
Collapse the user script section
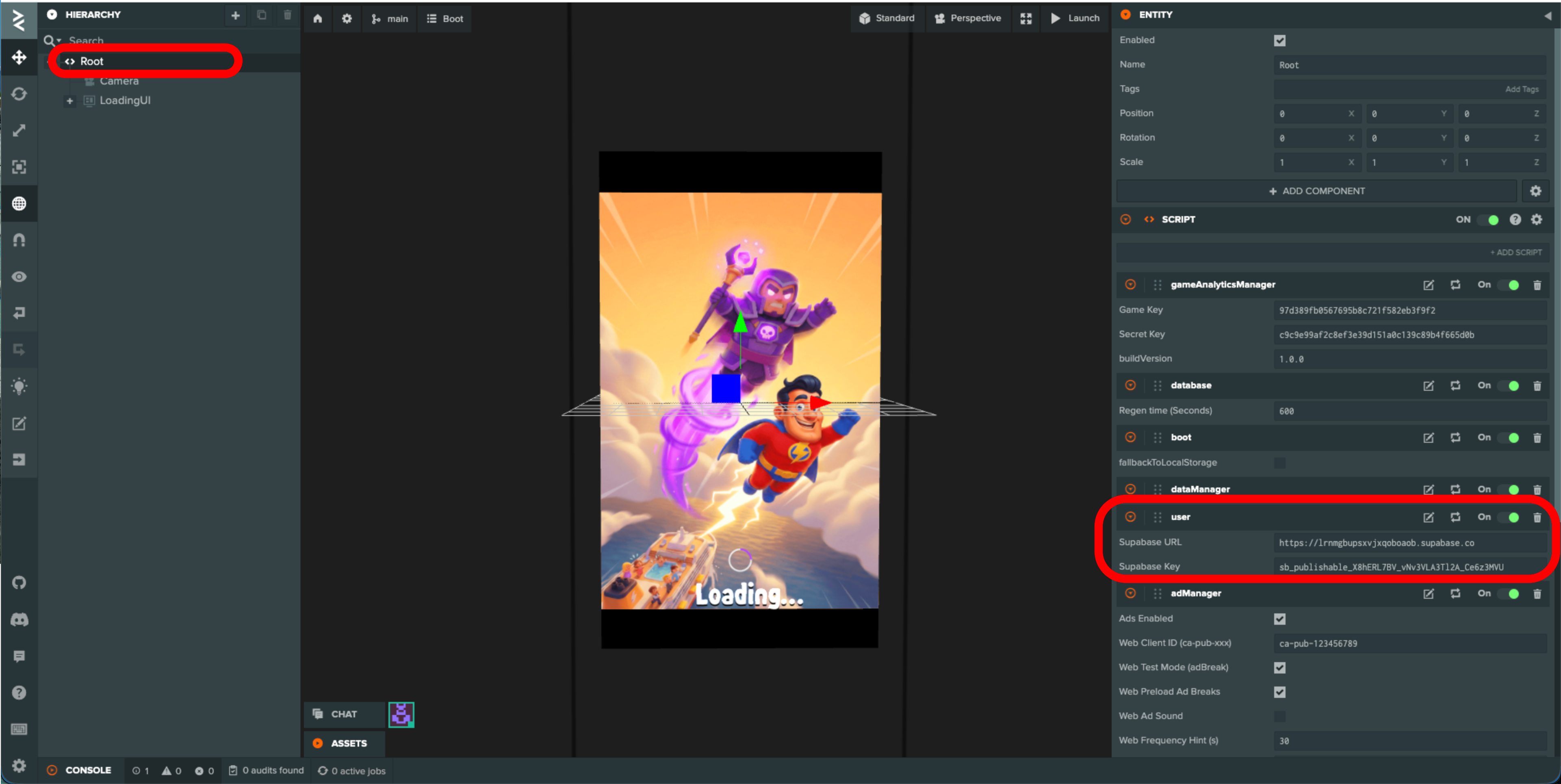(1130, 517)
